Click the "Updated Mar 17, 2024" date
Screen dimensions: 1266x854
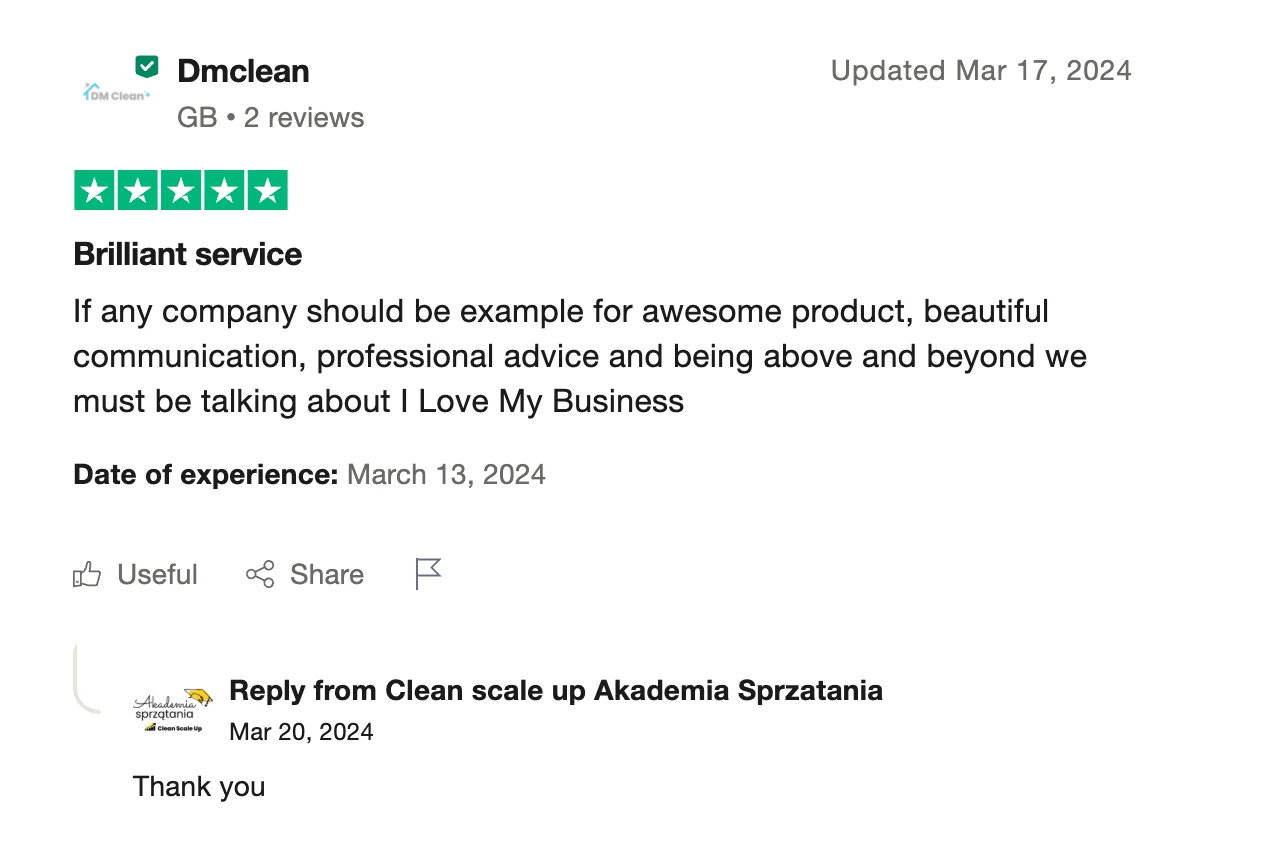[x=981, y=71]
